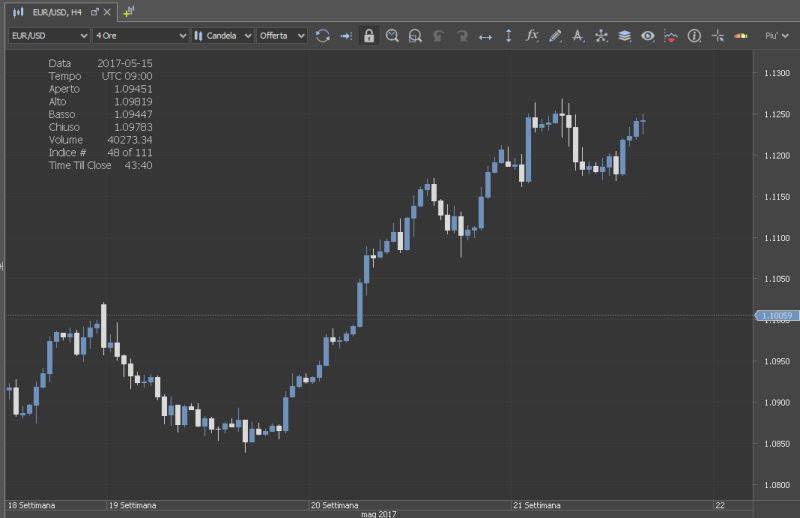Open the Offerta price side dropdown
800x518 pixels.
coord(281,36)
